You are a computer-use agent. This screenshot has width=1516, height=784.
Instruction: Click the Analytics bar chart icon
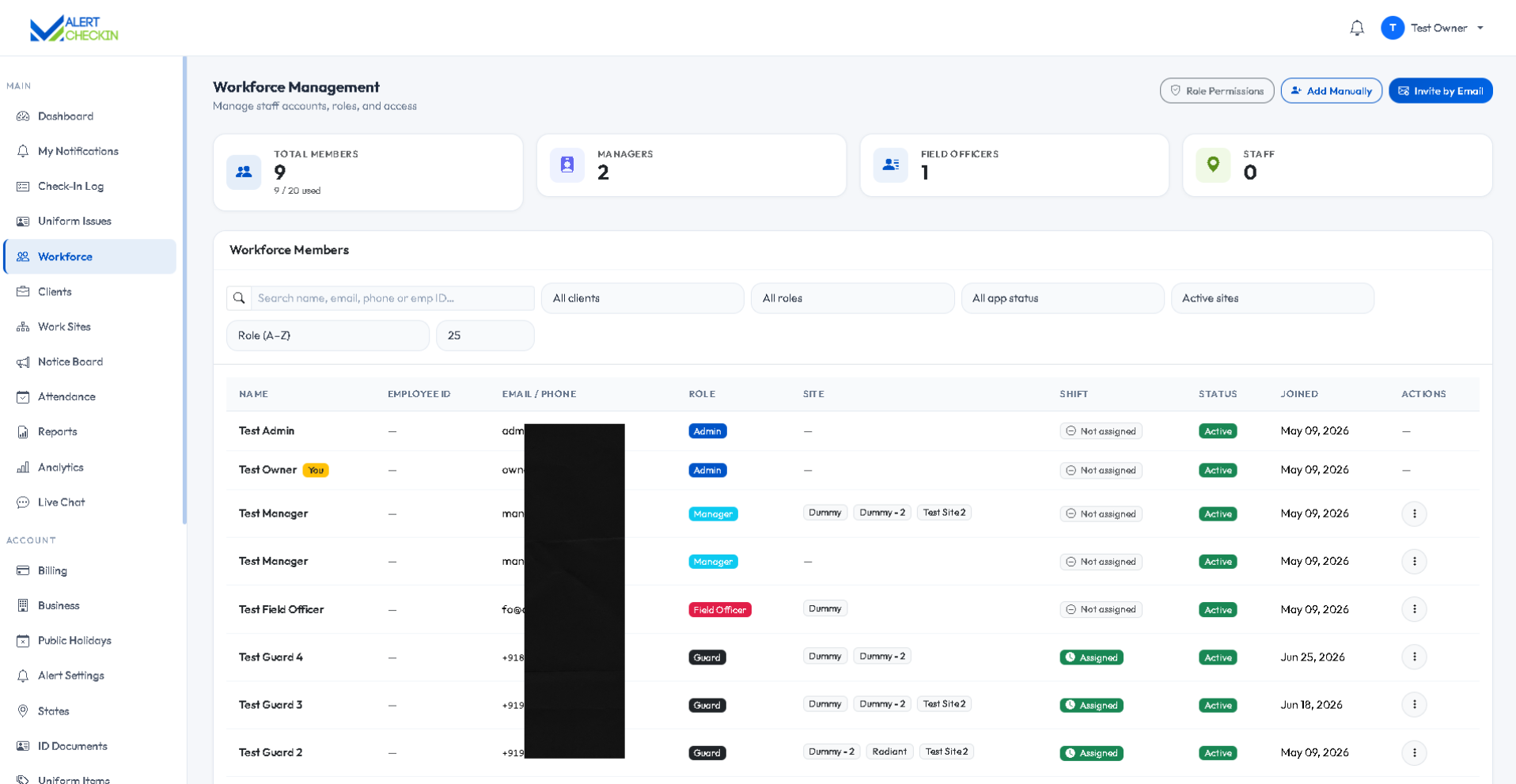pyautogui.click(x=23, y=467)
